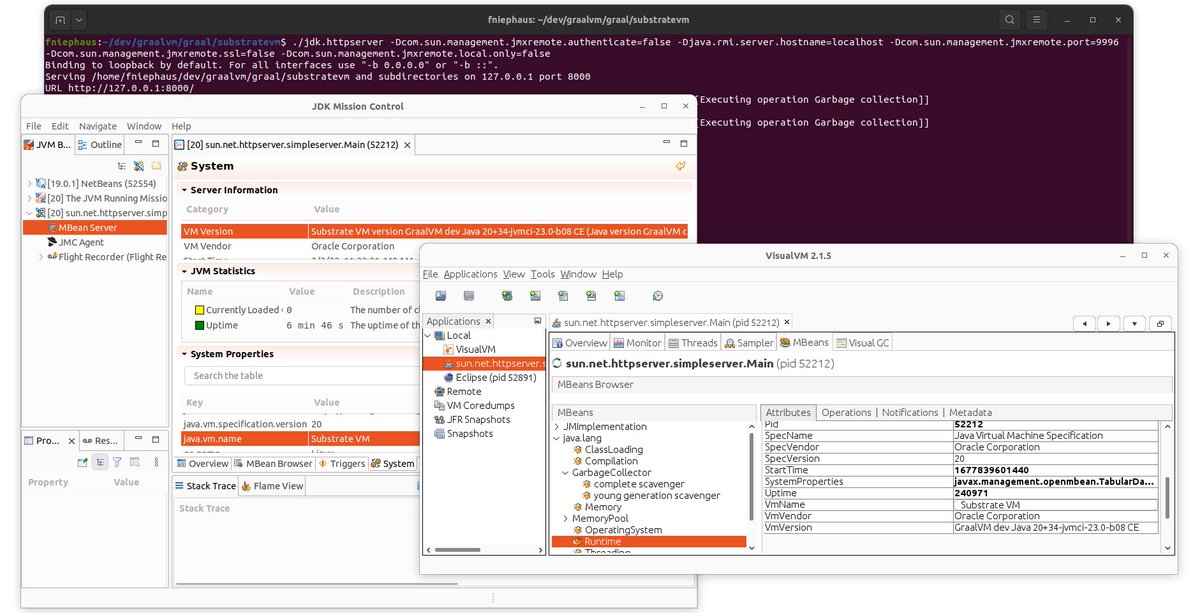1200x613 pixels.
Task: Click tree layout icon in JVM Browser toolbar
Action: (122, 166)
